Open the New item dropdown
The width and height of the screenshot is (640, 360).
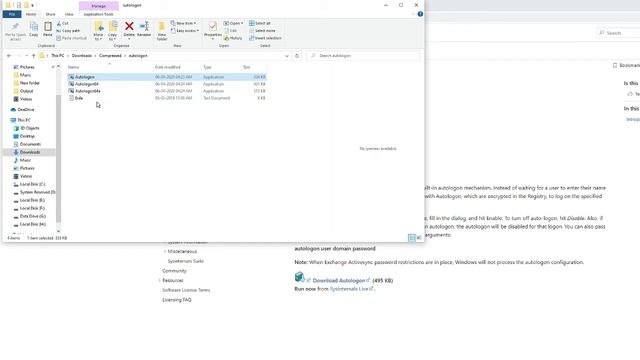(x=183, y=23)
